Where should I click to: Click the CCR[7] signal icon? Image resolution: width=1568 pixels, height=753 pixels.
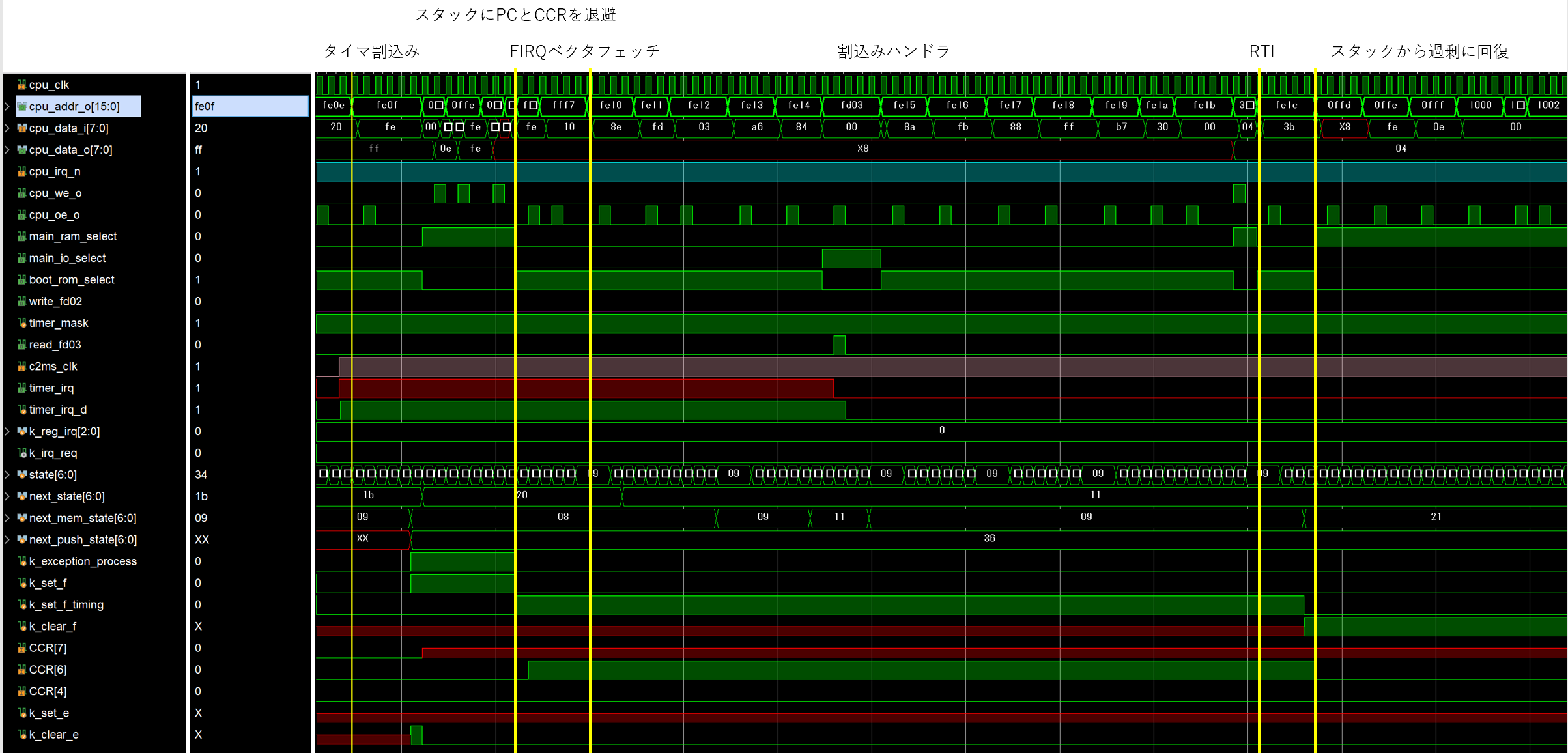pyautogui.click(x=22, y=648)
